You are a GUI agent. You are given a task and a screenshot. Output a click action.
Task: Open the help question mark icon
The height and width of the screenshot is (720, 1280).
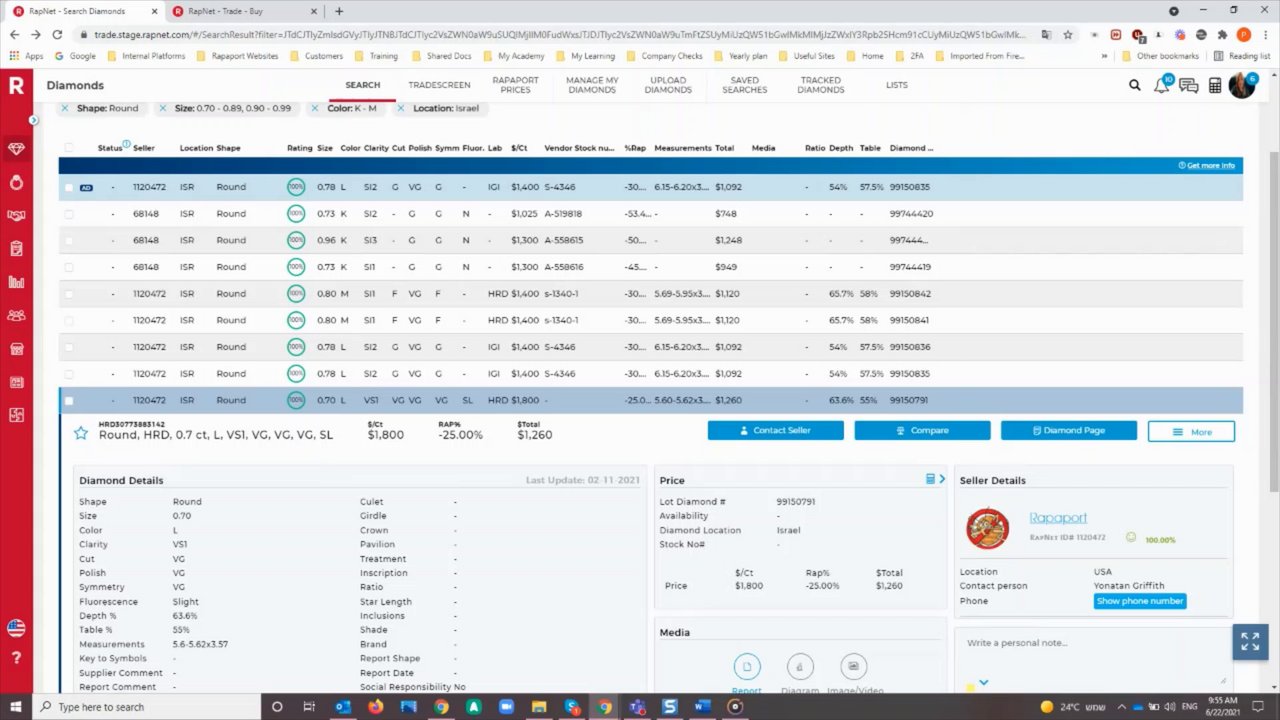point(16,659)
